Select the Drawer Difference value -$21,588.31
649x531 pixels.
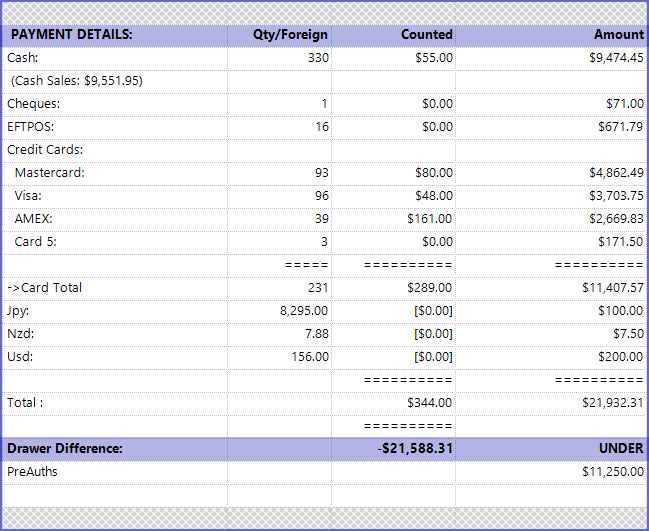pyautogui.click(x=415, y=448)
